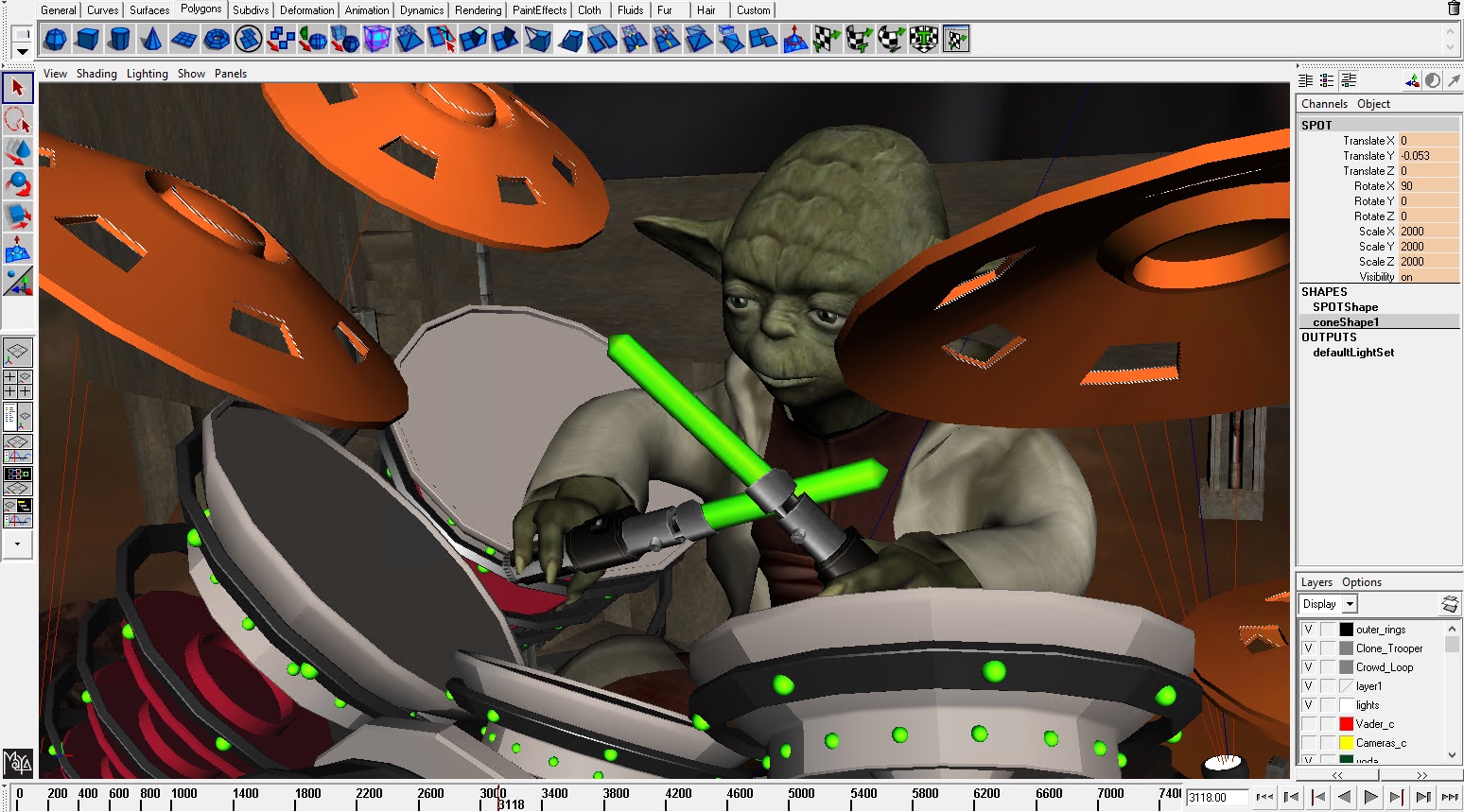1464x812 pixels.
Task: Select the Lasso tool in toolbox
Action: (18, 120)
